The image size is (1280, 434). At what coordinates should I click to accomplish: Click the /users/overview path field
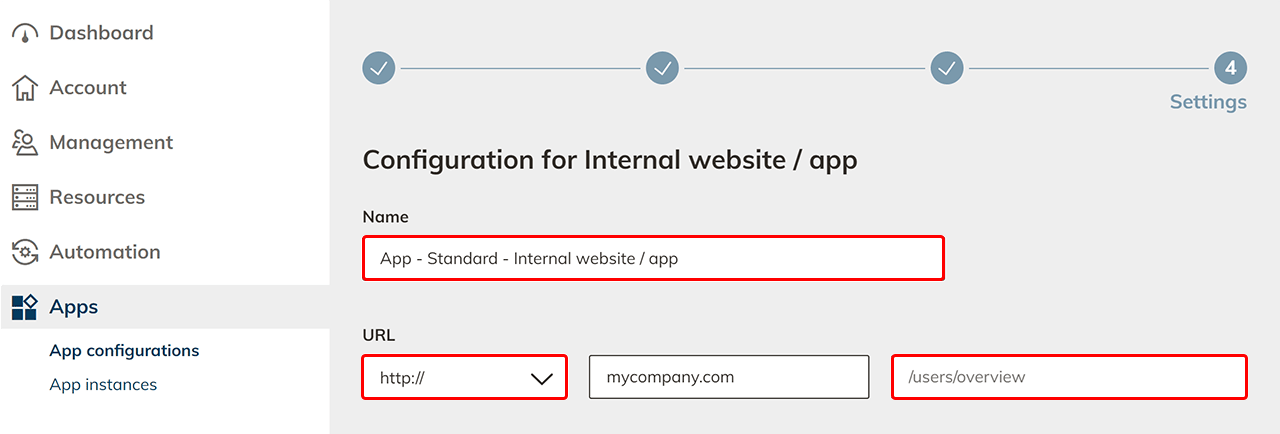pyautogui.click(x=1068, y=377)
